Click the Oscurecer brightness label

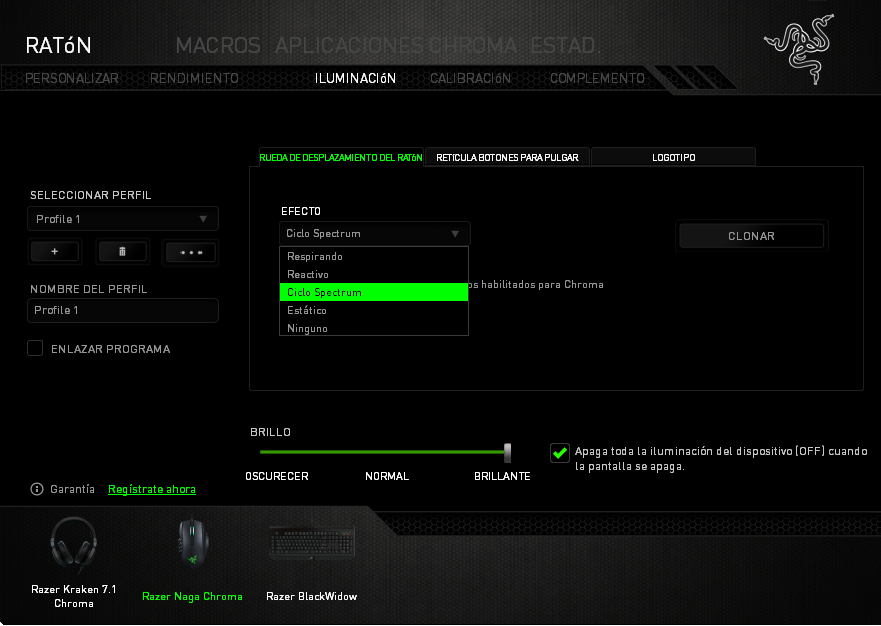(277, 476)
